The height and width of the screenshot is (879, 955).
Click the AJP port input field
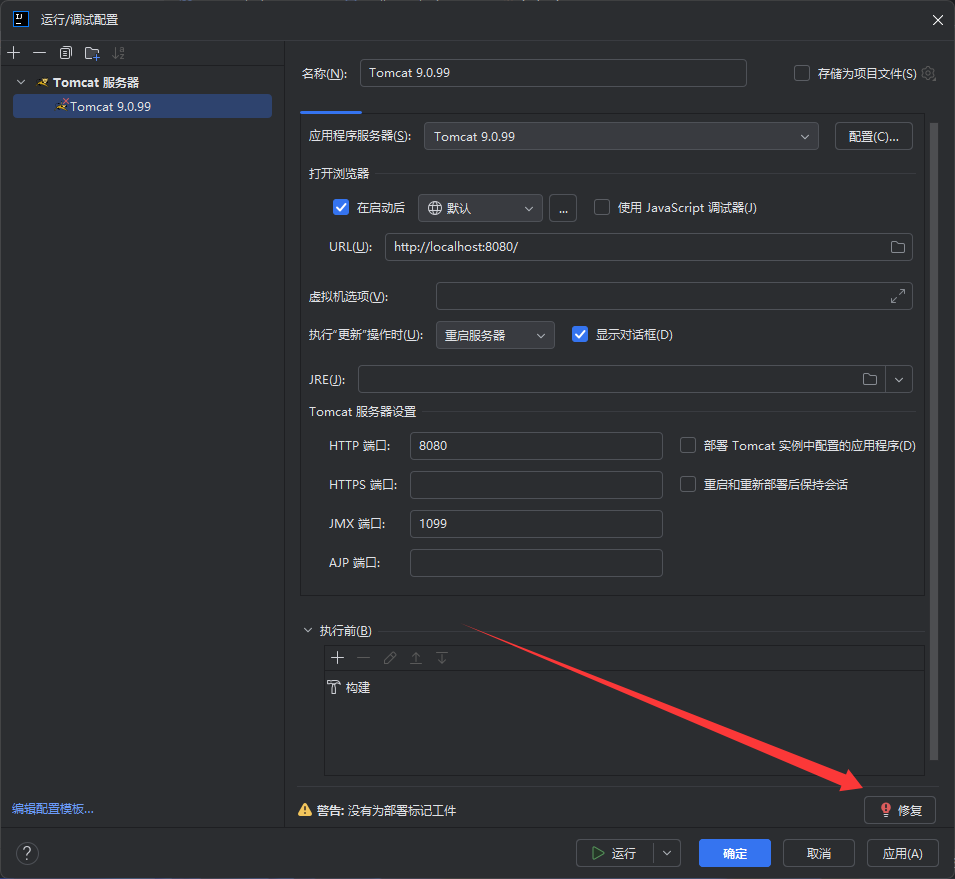click(536, 563)
